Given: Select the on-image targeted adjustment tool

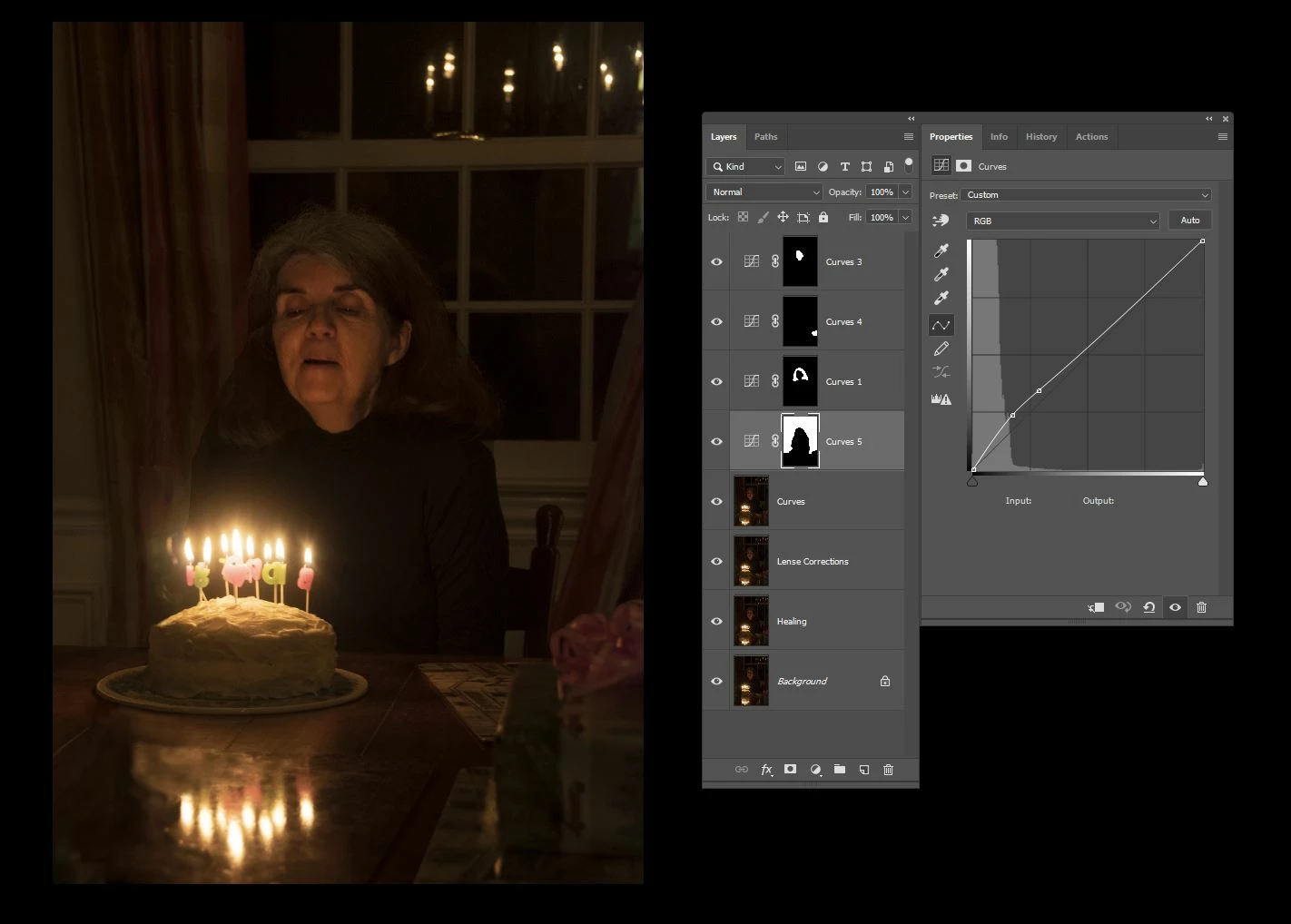Looking at the screenshot, I should [x=941, y=220].
